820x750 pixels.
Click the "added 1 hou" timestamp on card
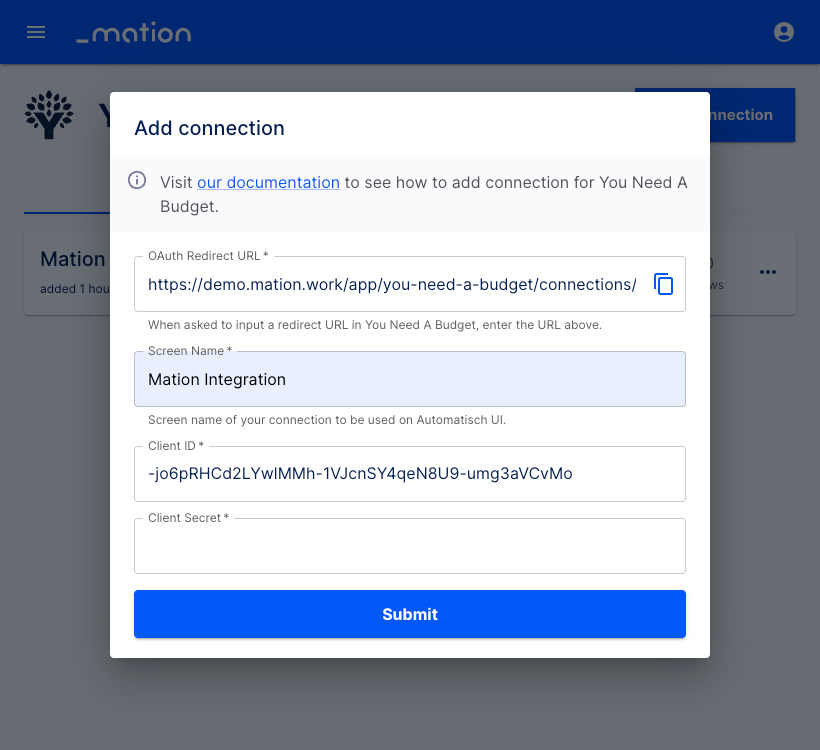coord(75,289)
